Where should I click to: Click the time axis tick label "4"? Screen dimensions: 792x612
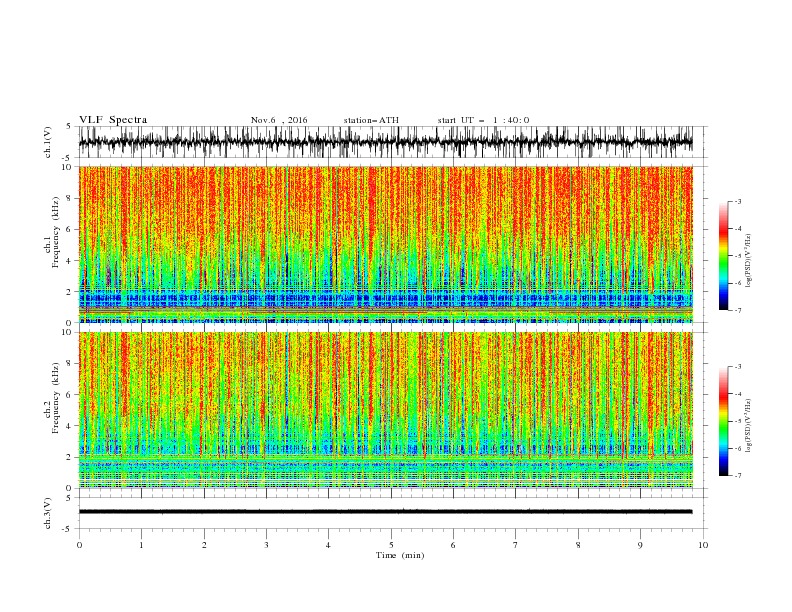tap(328, 545)
